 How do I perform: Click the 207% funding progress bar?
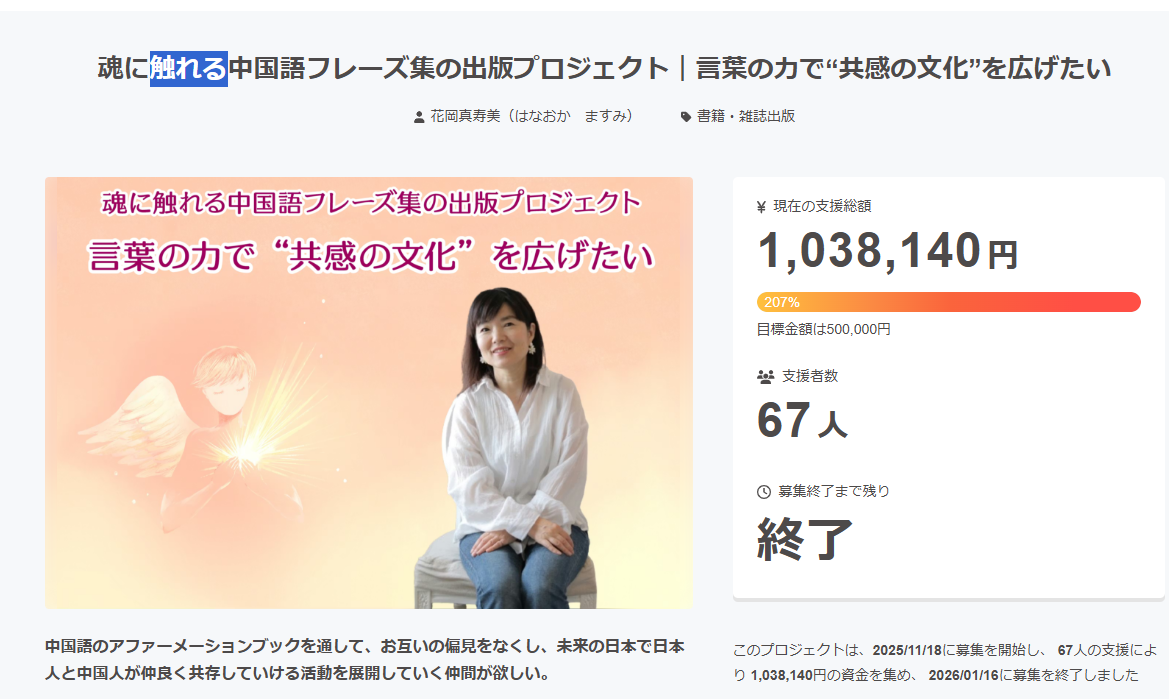[x=948, y=302]
